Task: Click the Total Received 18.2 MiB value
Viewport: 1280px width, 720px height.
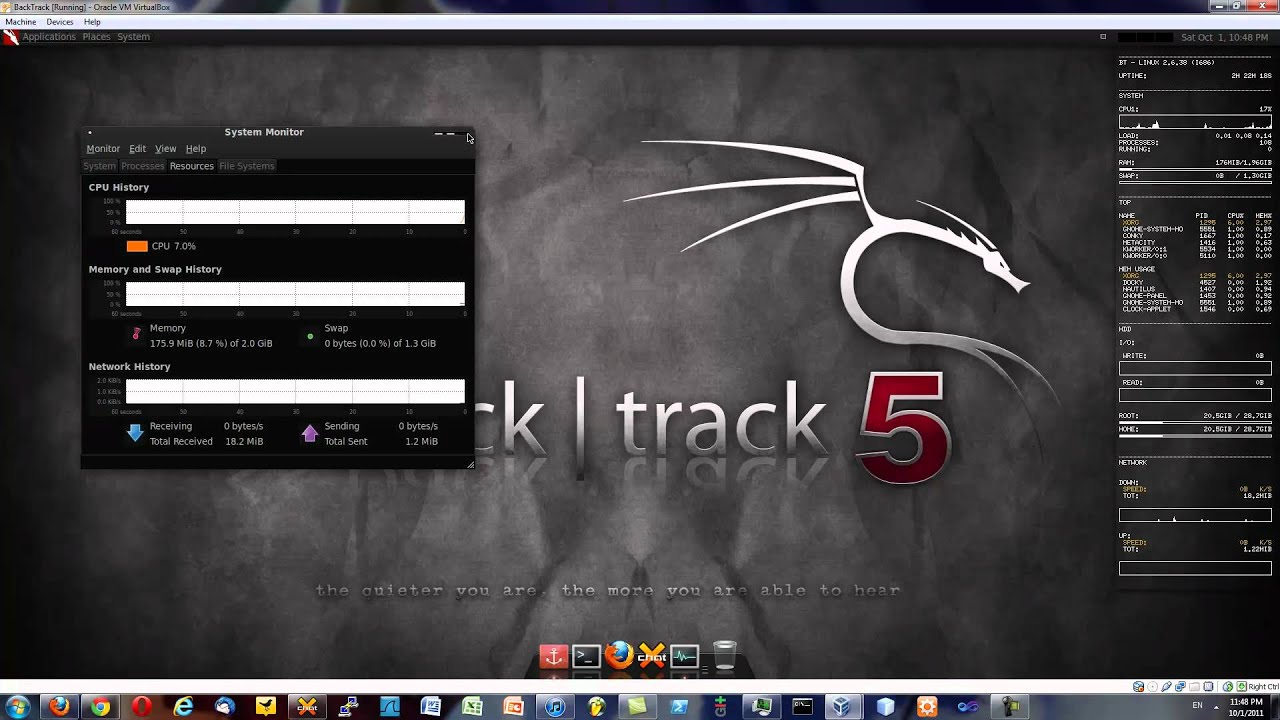Action: [x=244, y=441]
